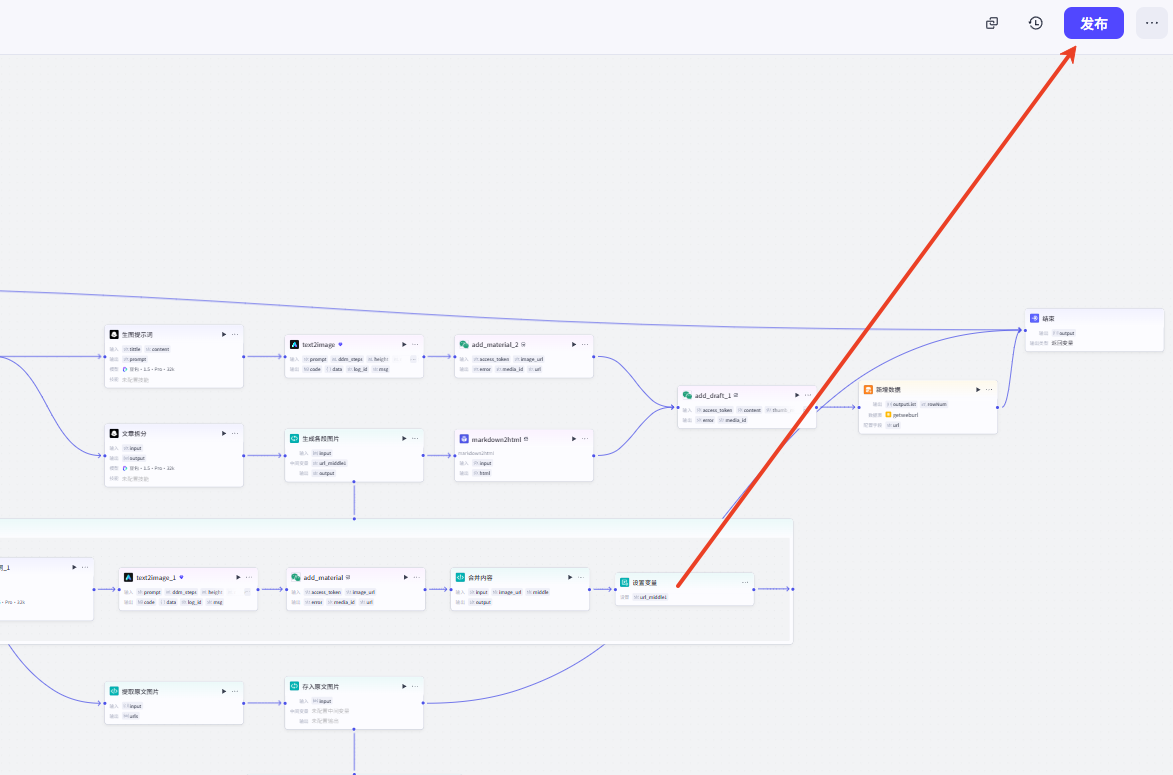Open more options on 提取原文图片 node
Viewport: 1173px width, 775px height.
tap(235, 691)
